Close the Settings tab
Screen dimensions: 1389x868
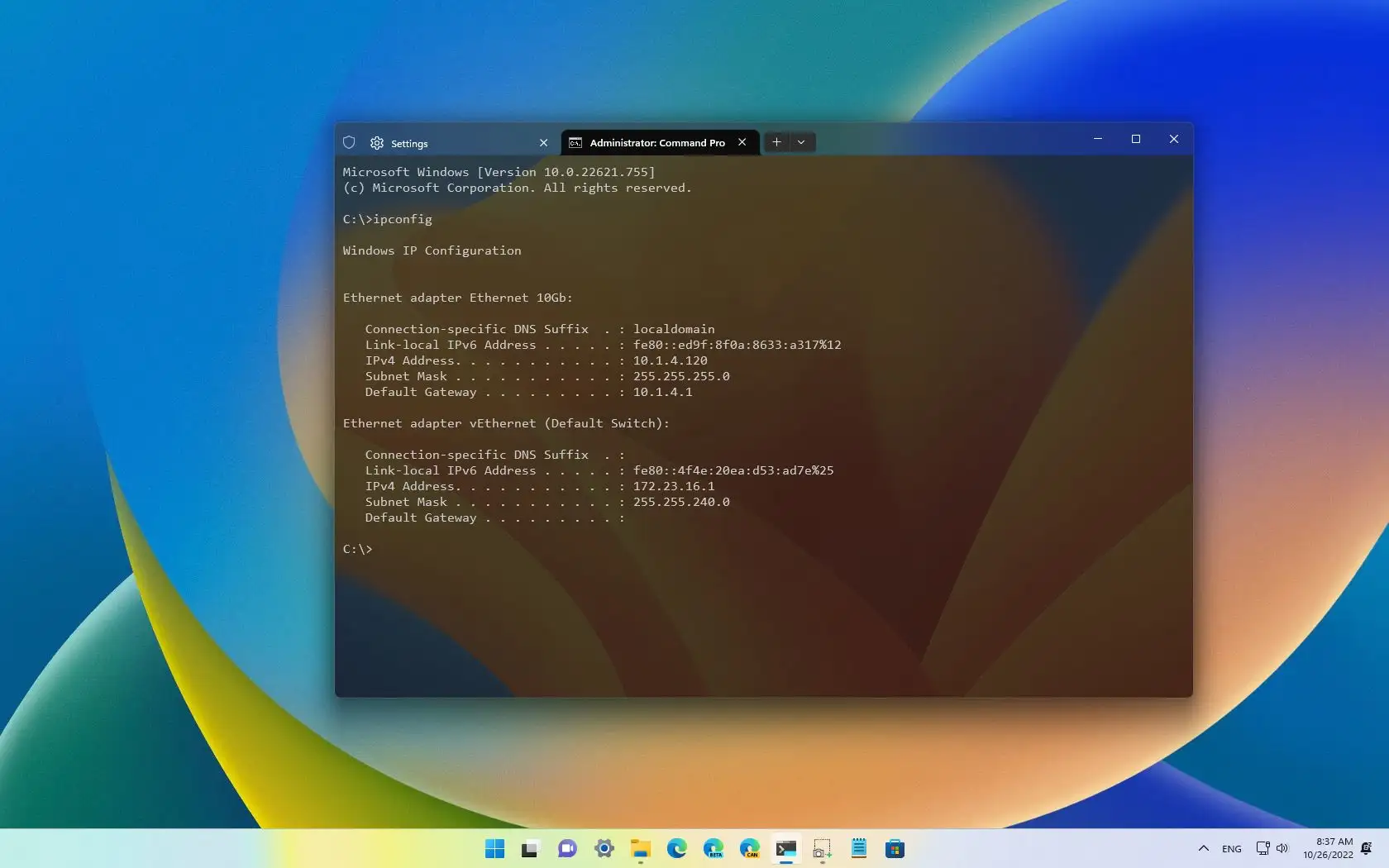(543, 143)
